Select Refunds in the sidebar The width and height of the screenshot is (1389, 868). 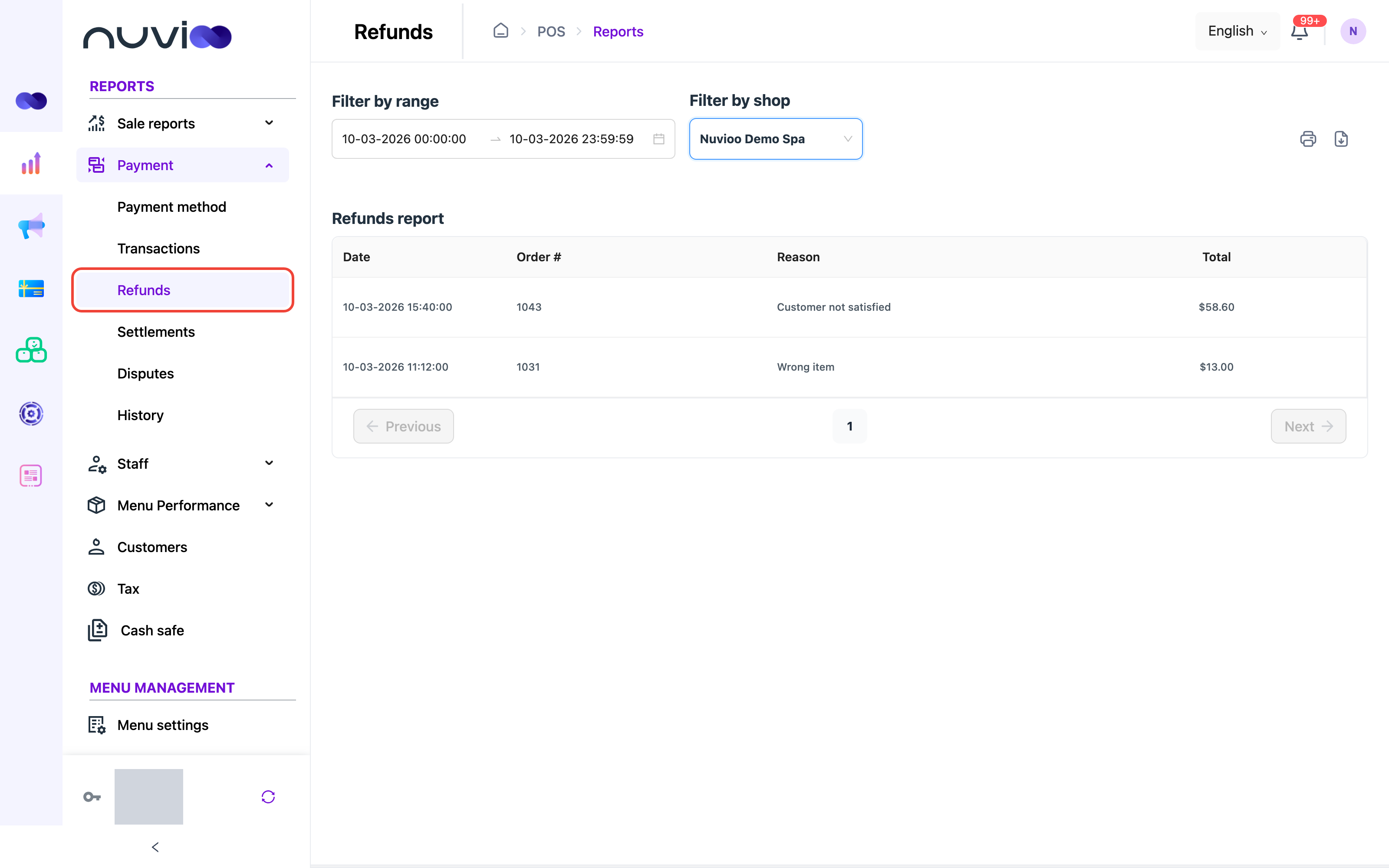(x=182, y=290)
